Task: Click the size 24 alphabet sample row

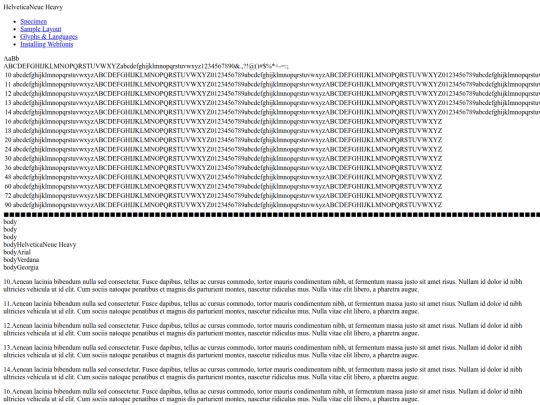Action: coord(223,149)
